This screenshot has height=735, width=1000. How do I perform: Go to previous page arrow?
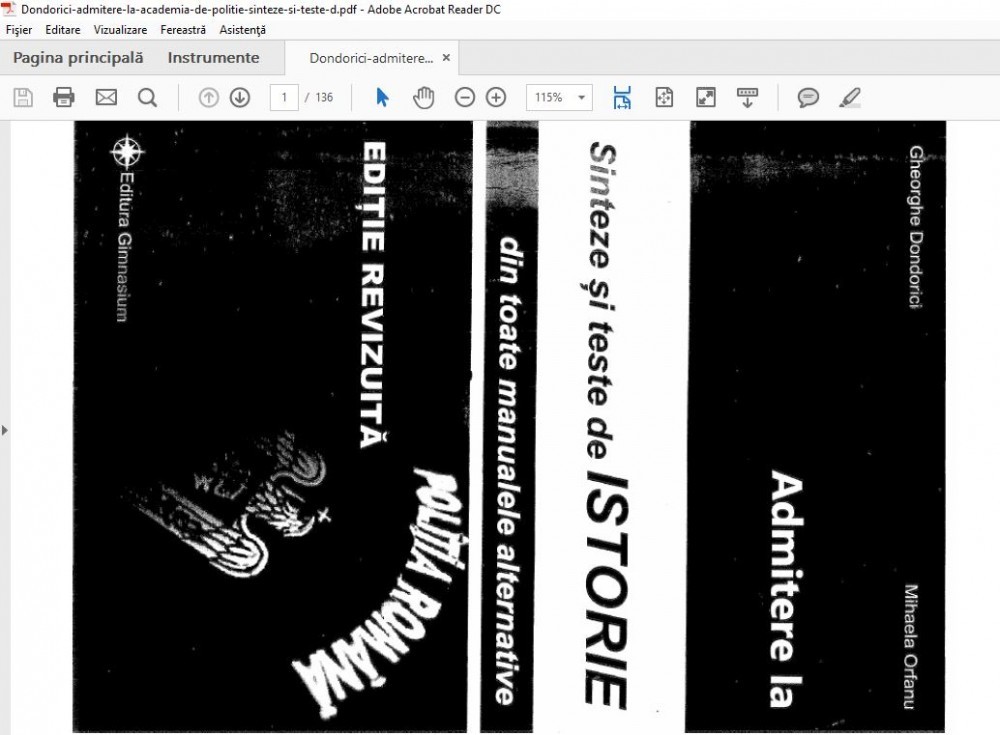click(209, 98)
